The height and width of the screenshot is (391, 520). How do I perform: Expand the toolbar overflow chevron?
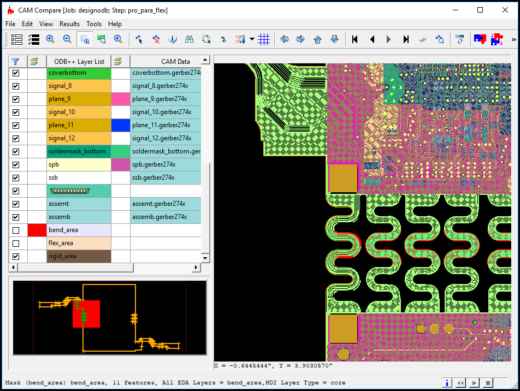[513, 40]
